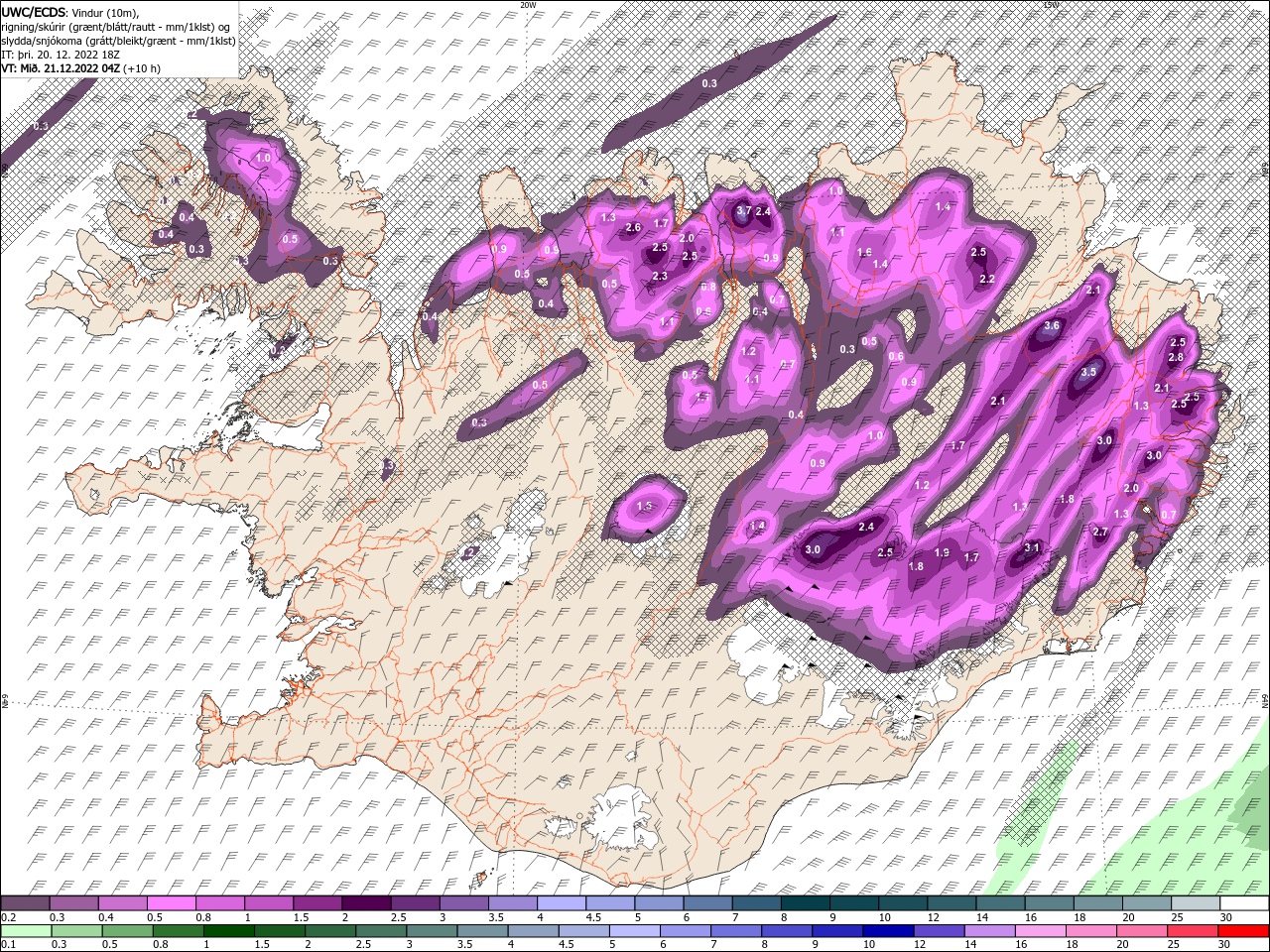1270x952 pixels.
Task: Select the 2.6 value in northern Iceland
Action: (x=633, y=228)
